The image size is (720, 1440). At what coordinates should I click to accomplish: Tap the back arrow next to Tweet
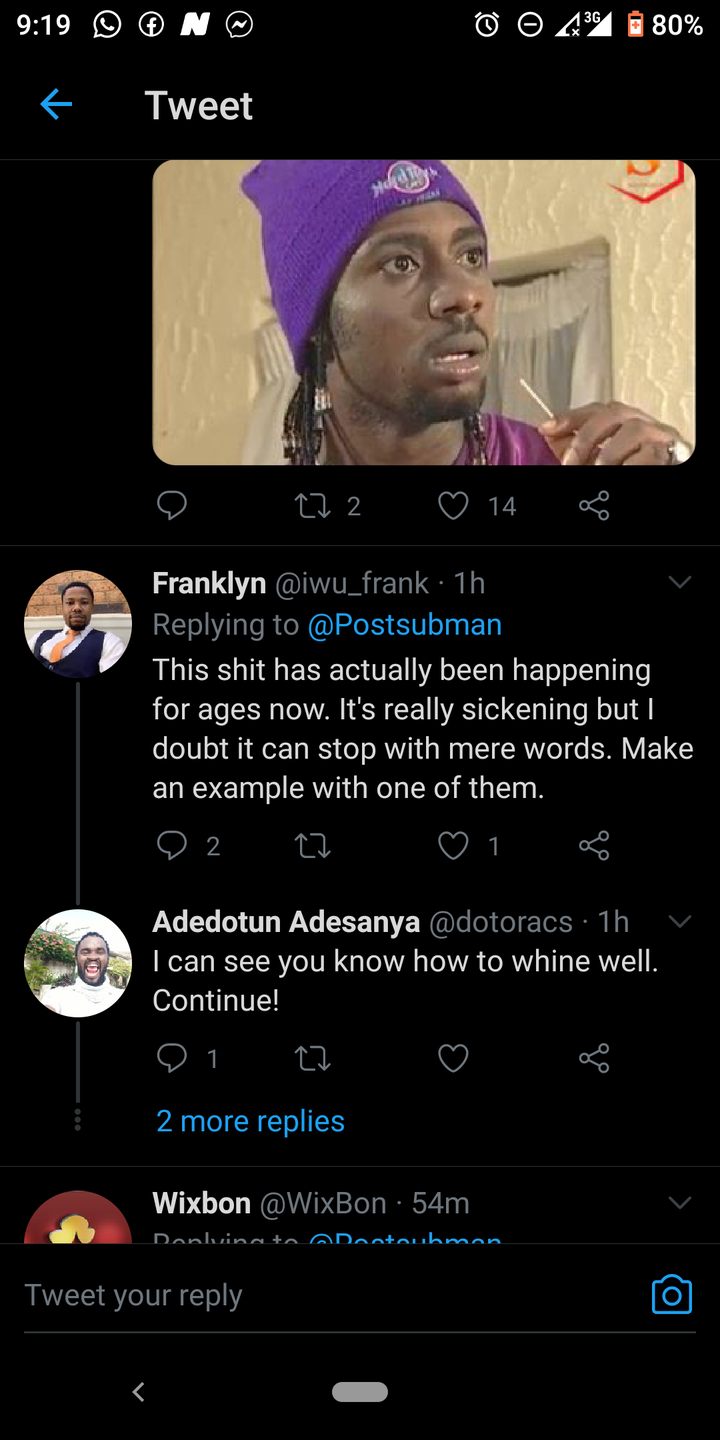click(x=56, y=104)
